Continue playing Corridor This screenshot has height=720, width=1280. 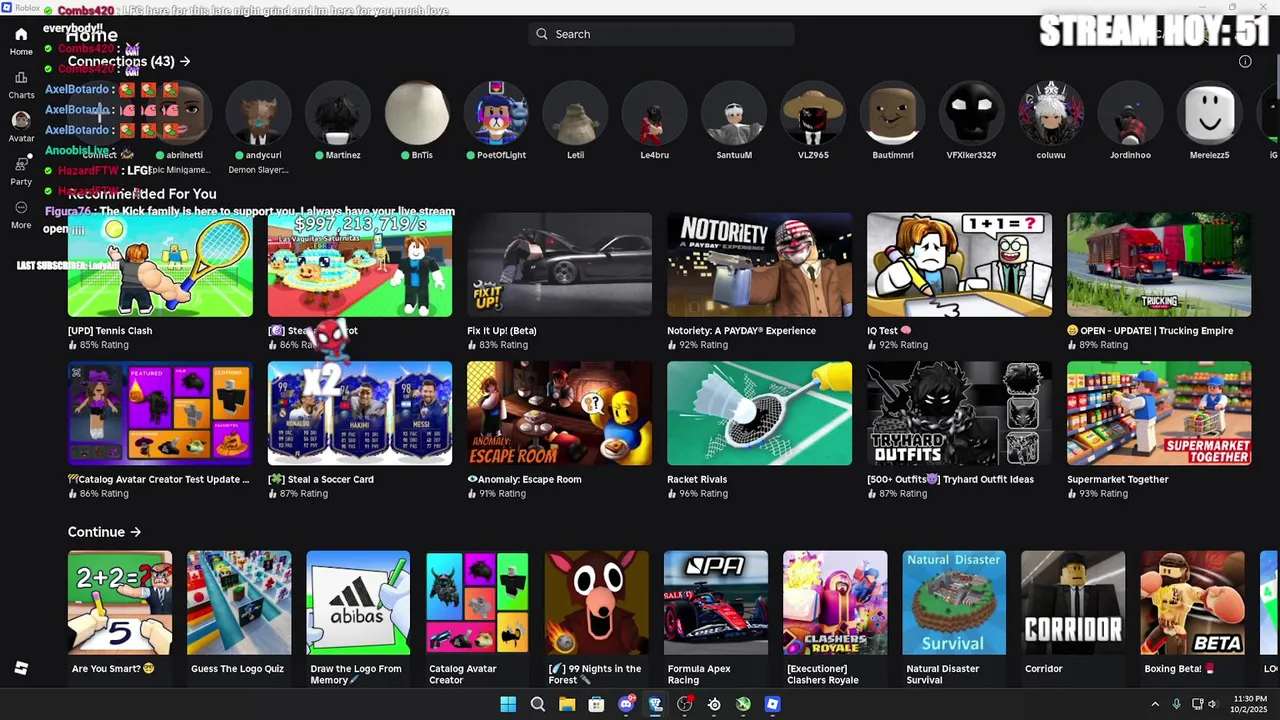(x=1073, y=602)
